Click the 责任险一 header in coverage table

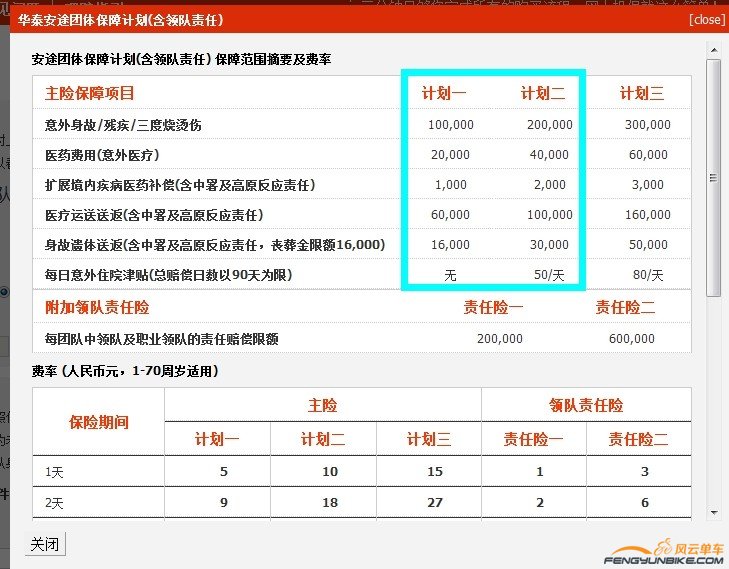tap(493, 307)
